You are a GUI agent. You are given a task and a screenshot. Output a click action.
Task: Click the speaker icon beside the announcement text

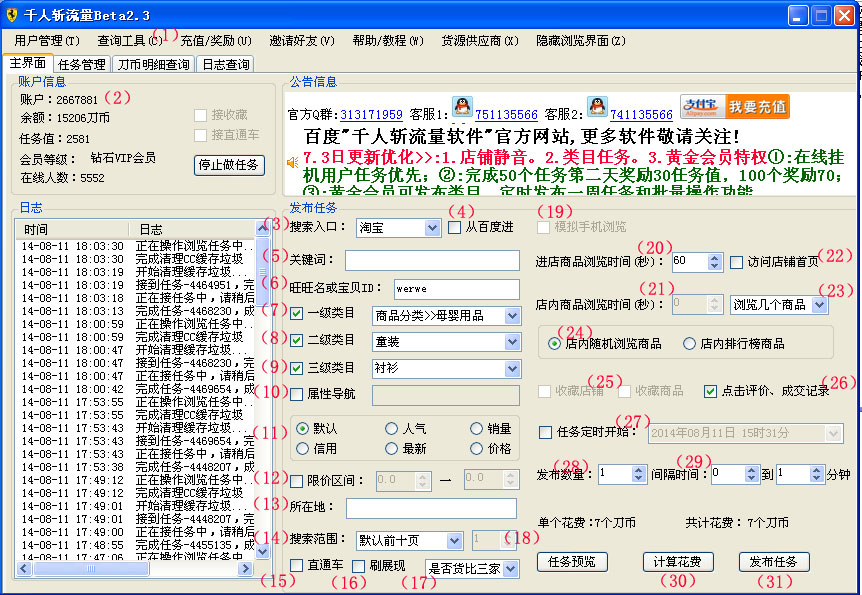click(x=293, y=162)
